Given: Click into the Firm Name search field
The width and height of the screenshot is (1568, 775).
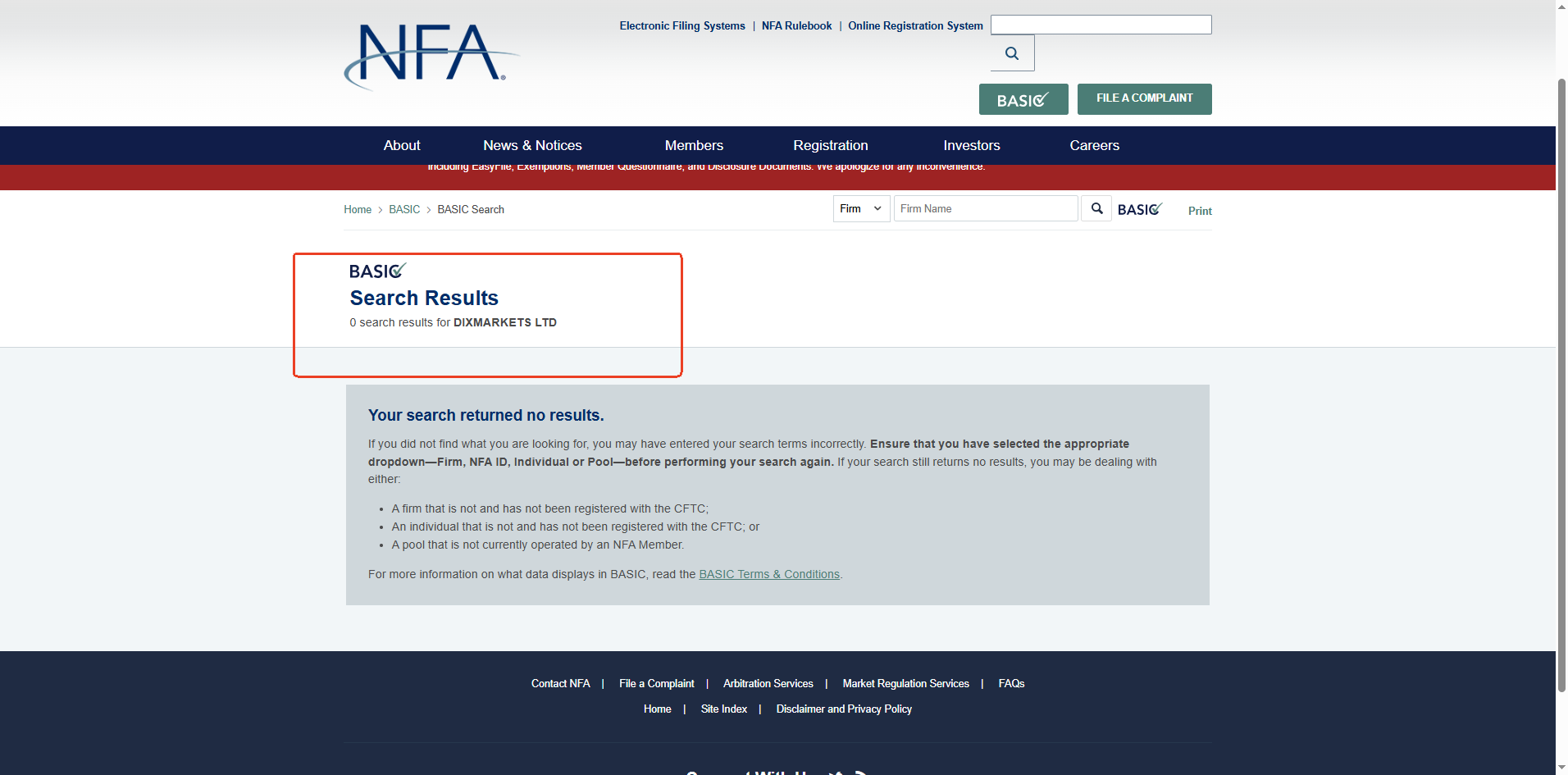Looking at the screenshot, I should click(x=986, y=208).
